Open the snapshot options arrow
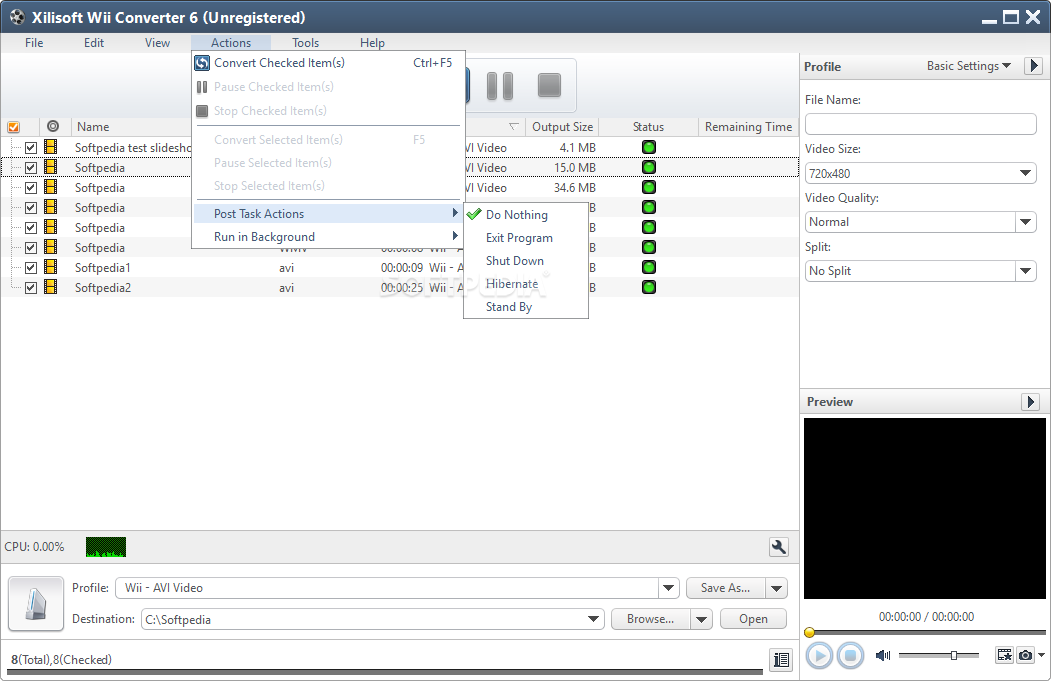This screenshot has height=681, width=1051. [x=1041, y=655]
